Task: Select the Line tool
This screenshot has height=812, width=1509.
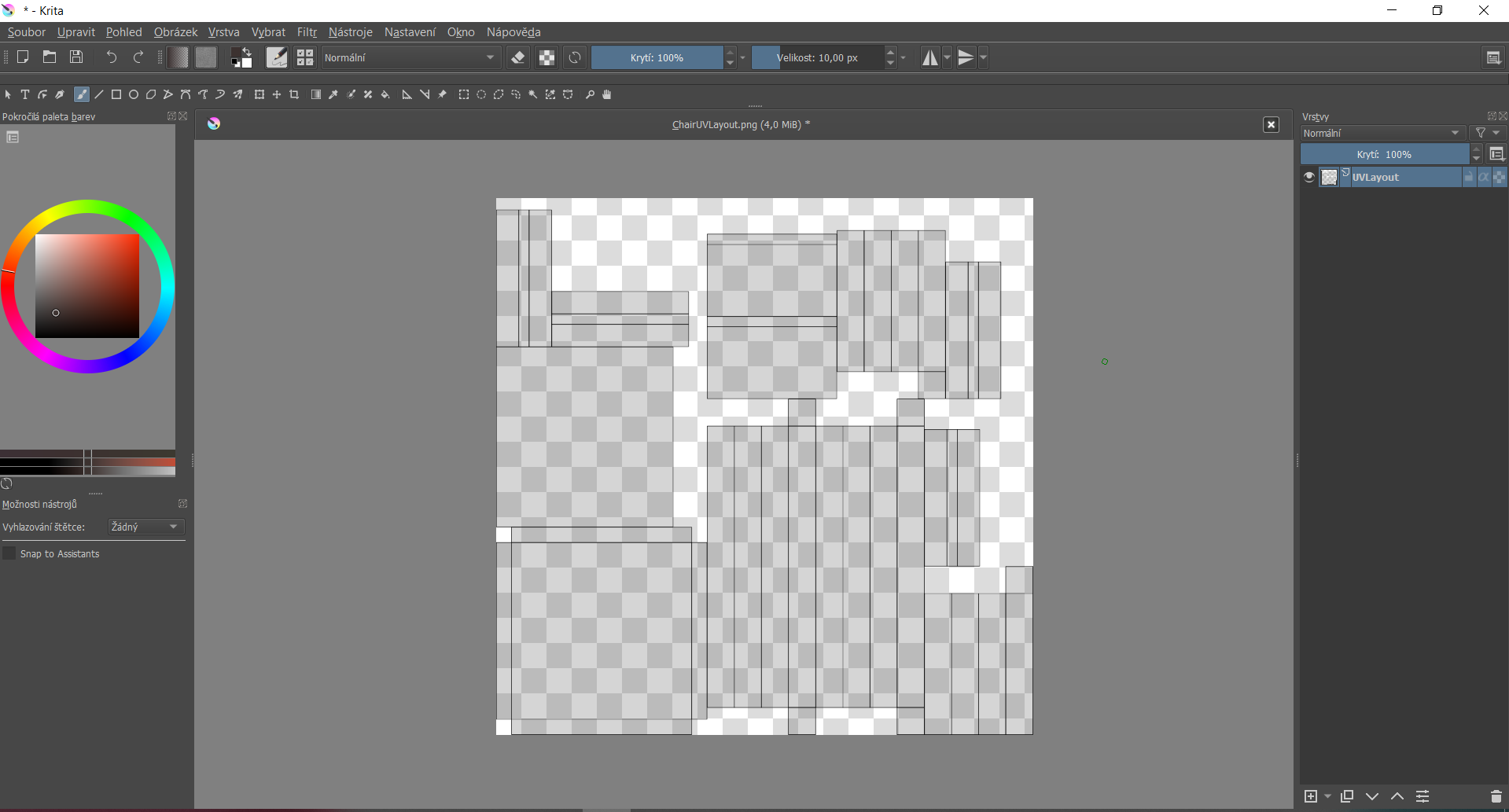Action: point(99,94)
